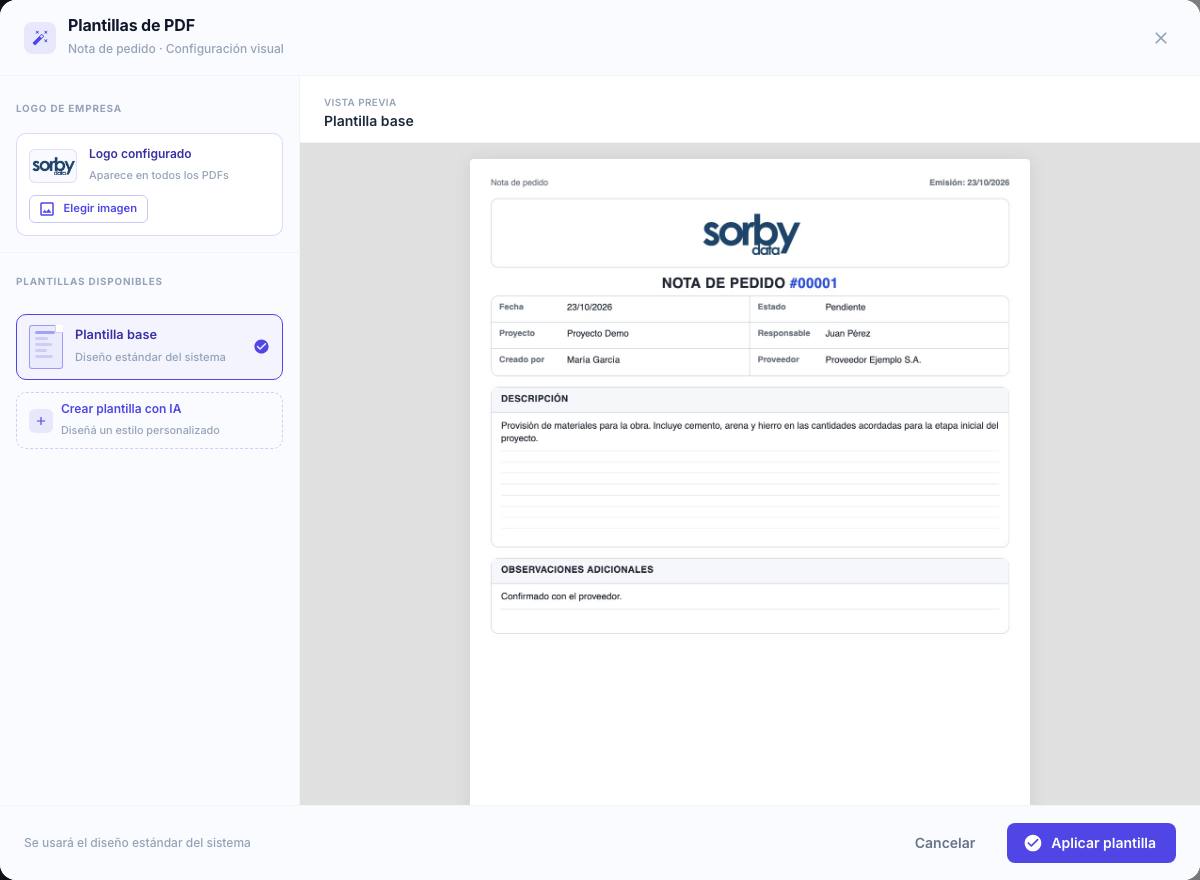Viewport: 1200px width, 880px height.
Task: Click the document icon on Plantilla base card
Action: (x=46, y=347)
